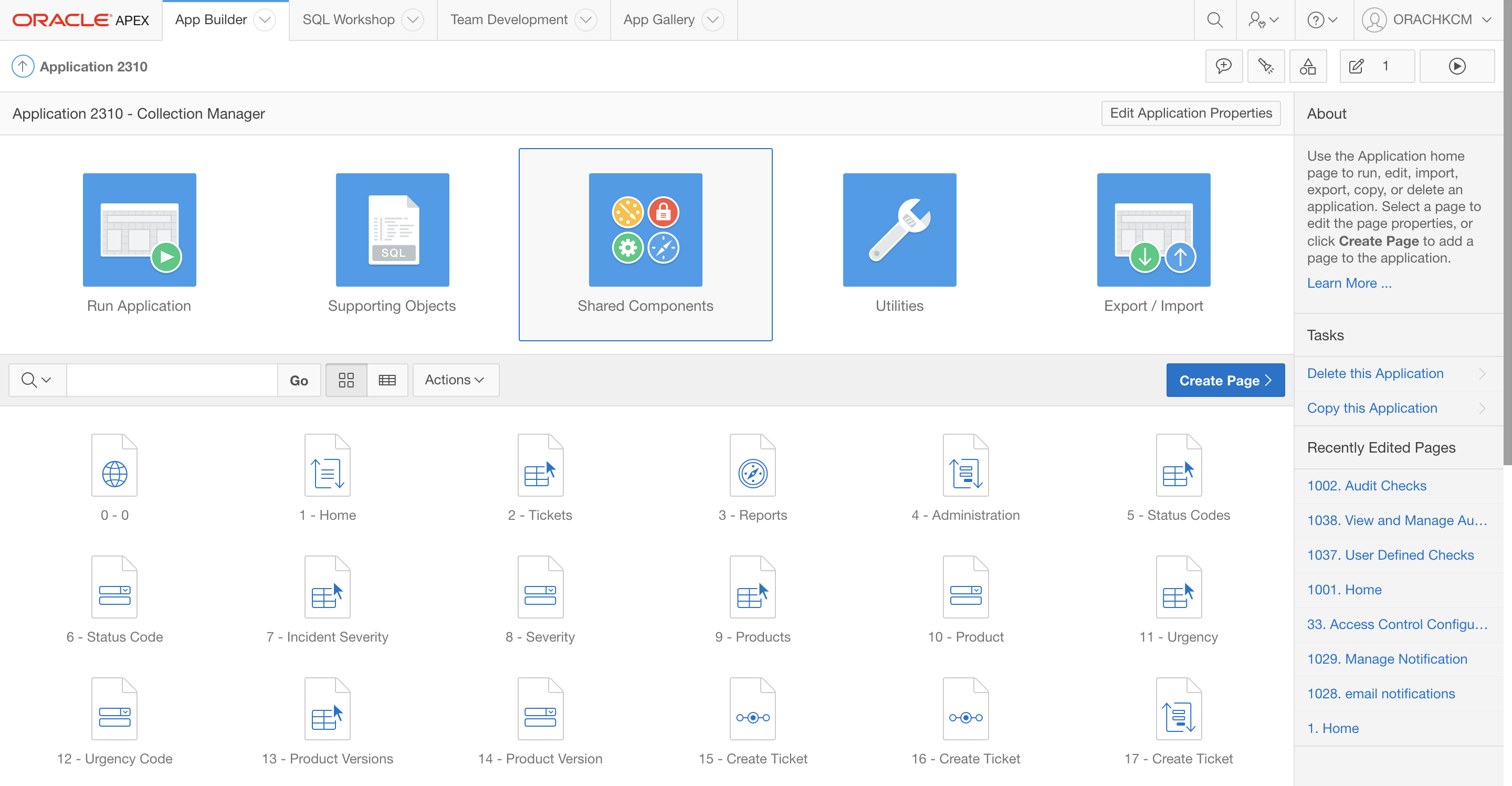
Task: Expand the search column selector dropdown
Action: point(36,380)
